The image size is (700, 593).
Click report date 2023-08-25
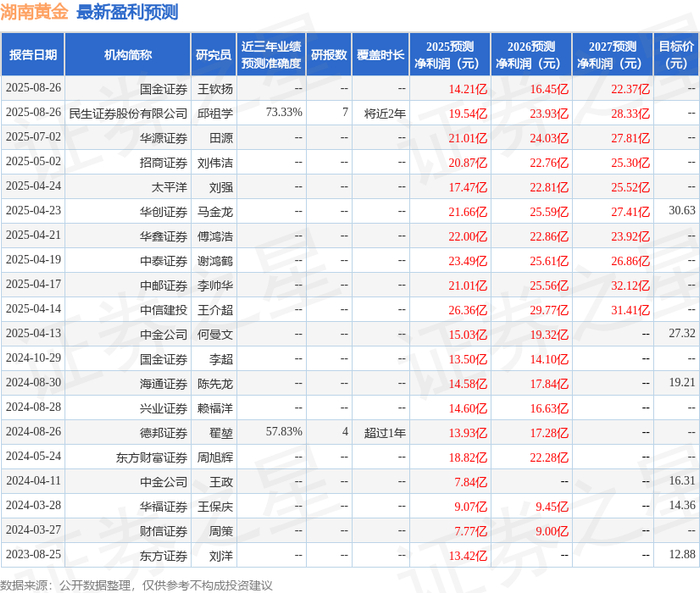33,554
